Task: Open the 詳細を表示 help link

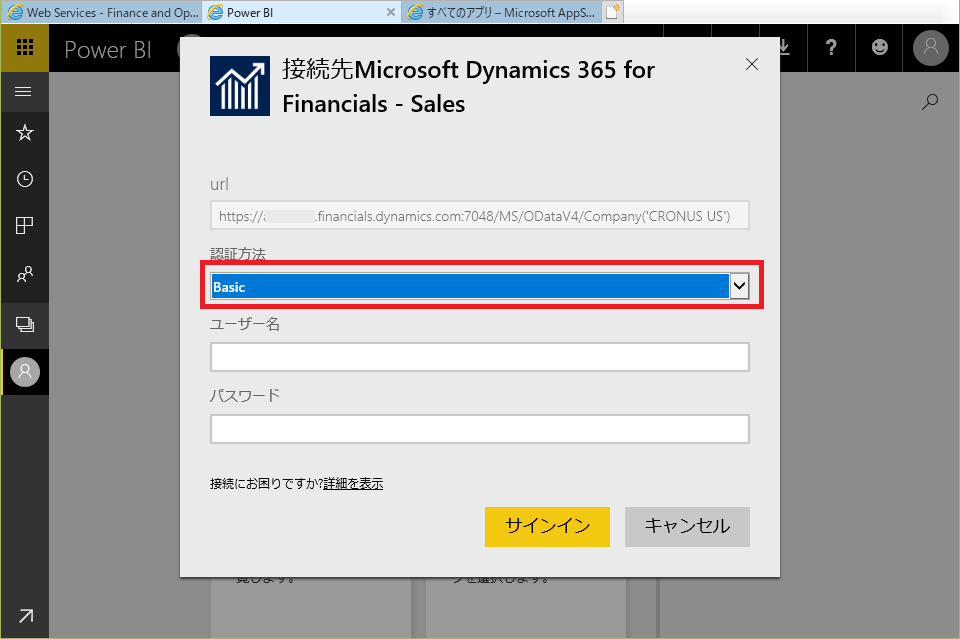Action: coord(353,484)
